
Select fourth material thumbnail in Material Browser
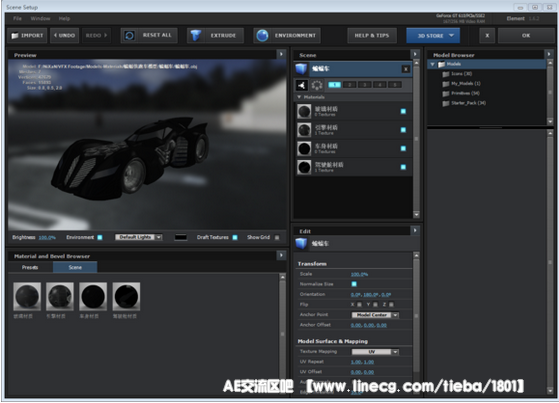pos(126,296)
